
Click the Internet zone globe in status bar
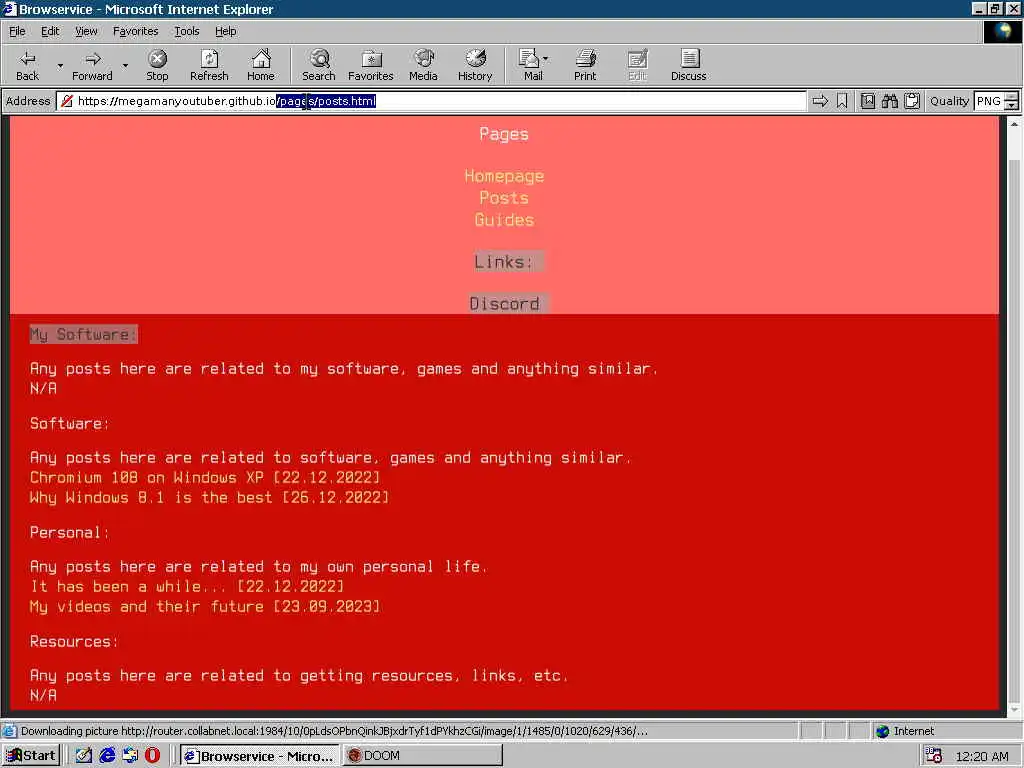coord(883,731)
